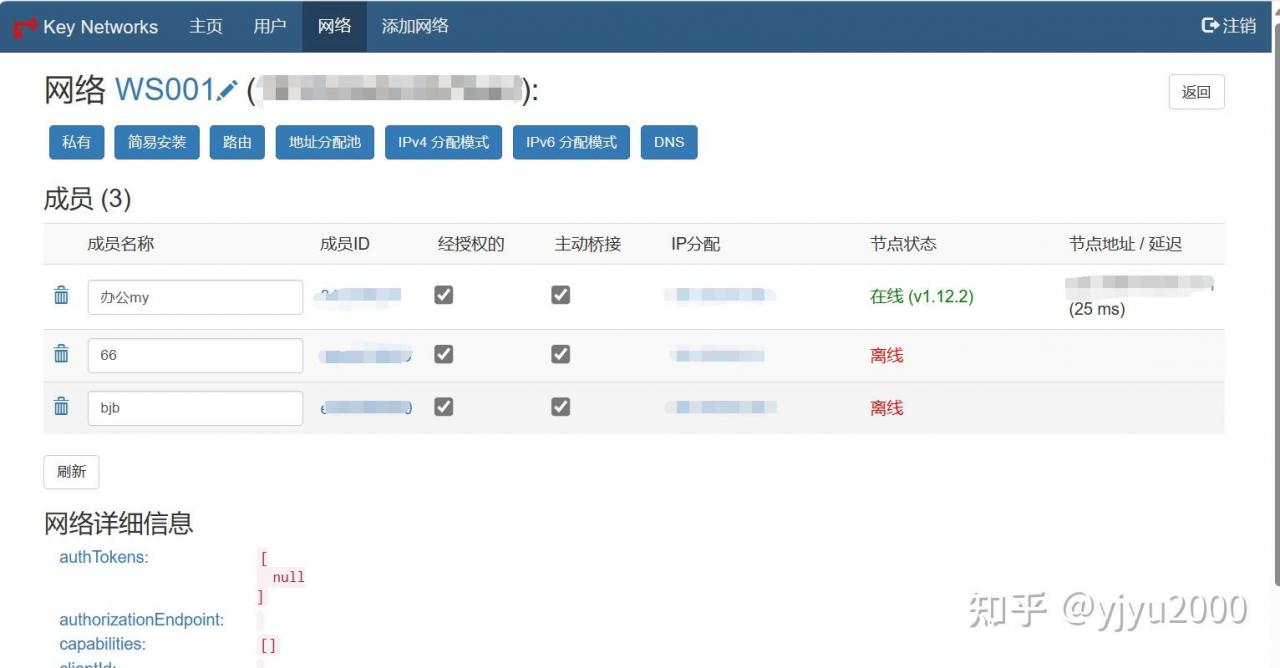Open the 地址分配池 settings
The width and height of the screenshot is (1280, 668).
324,142
